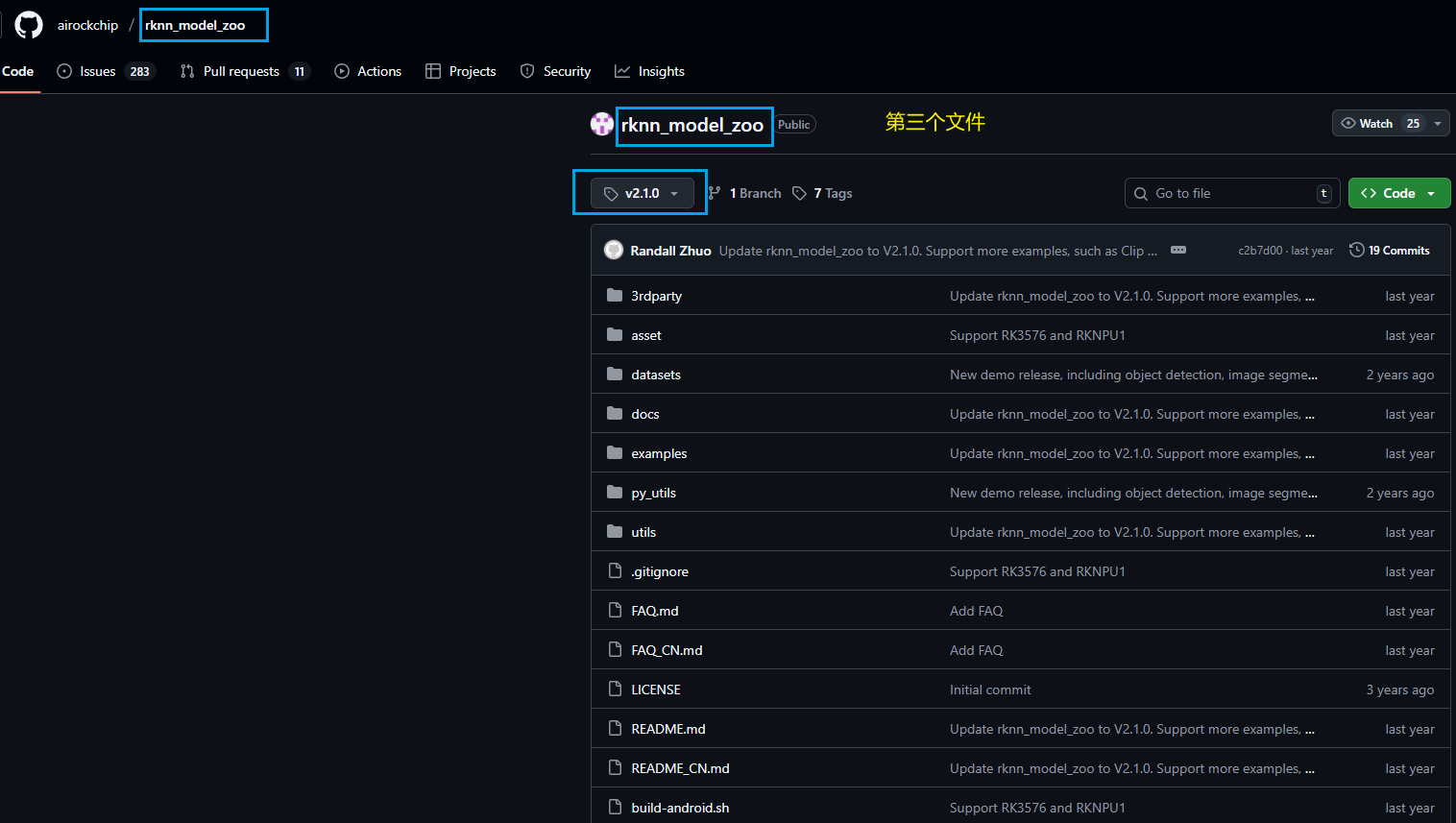The height and width of the screenshot is (823, 1456).
Task: Switch to the Code tab
Action: pyautogui.click(x=17, y=71)
